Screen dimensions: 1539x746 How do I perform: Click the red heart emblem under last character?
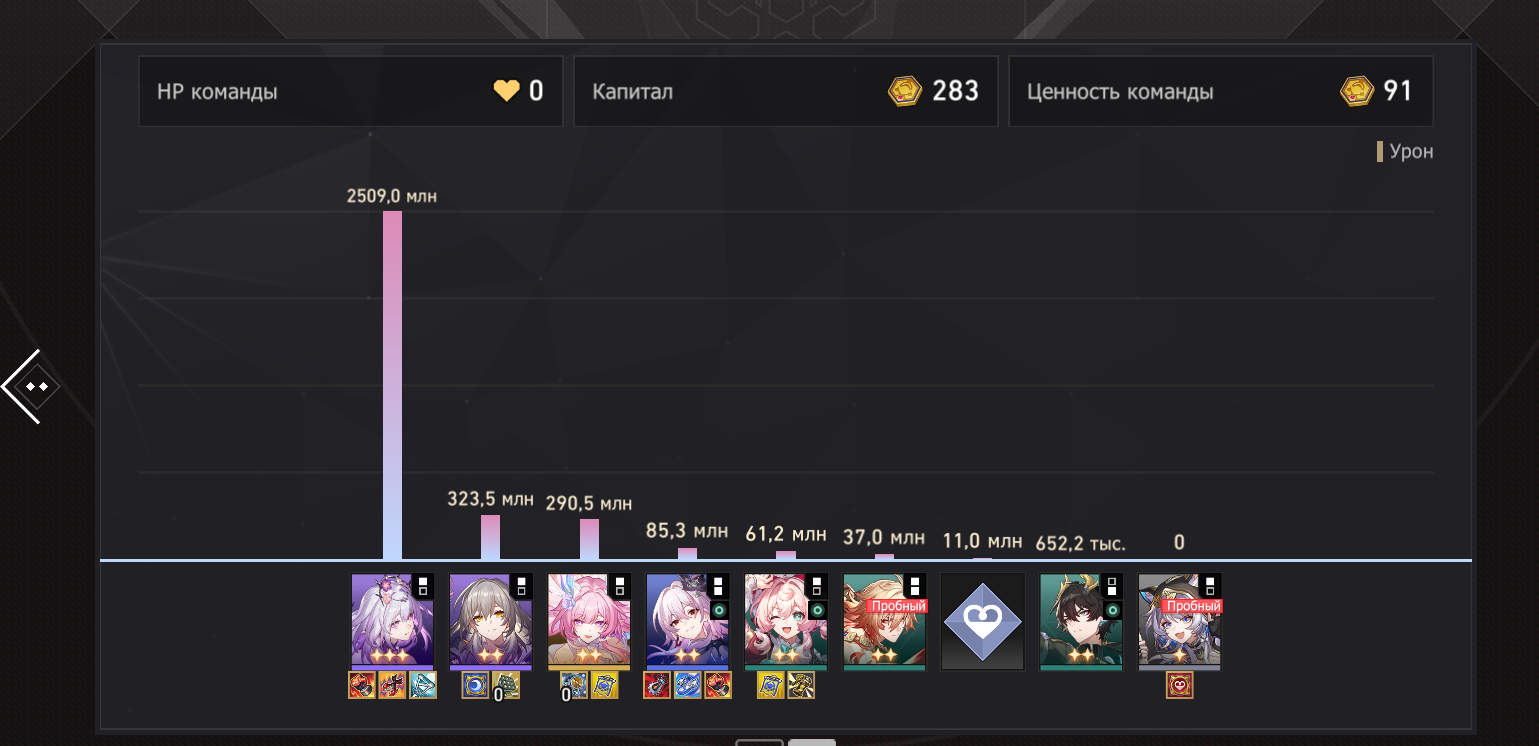[x=1180, y=685]
